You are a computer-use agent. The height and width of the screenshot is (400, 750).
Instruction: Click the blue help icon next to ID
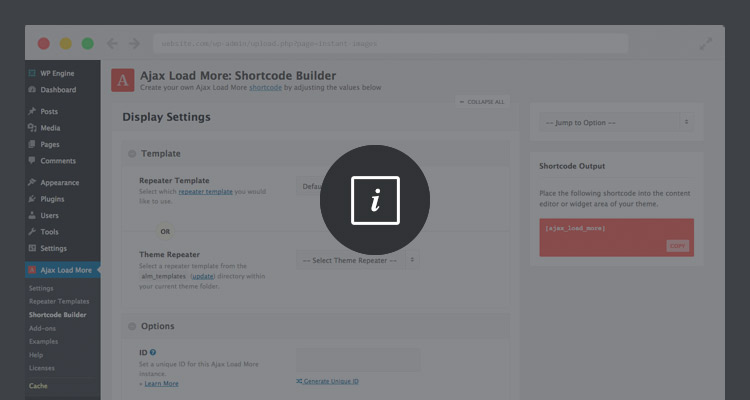point(153,352)
